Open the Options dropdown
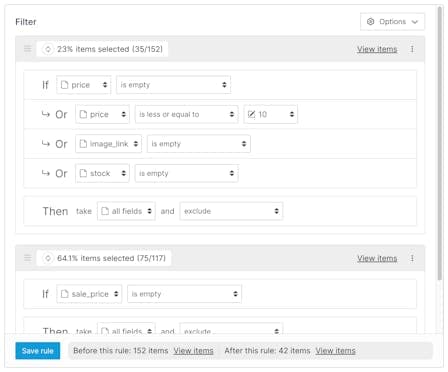Screen dimensions: 448x372 point(392,22)
